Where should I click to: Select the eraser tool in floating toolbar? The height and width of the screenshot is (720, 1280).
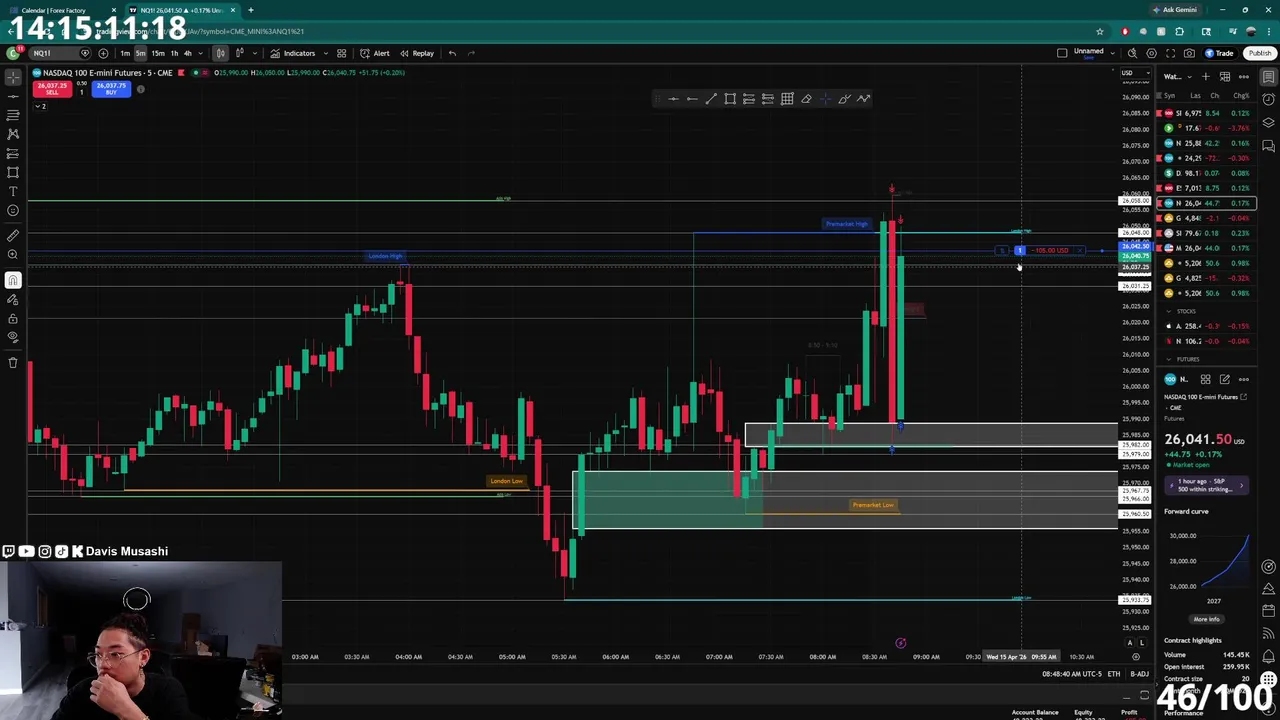806,99
